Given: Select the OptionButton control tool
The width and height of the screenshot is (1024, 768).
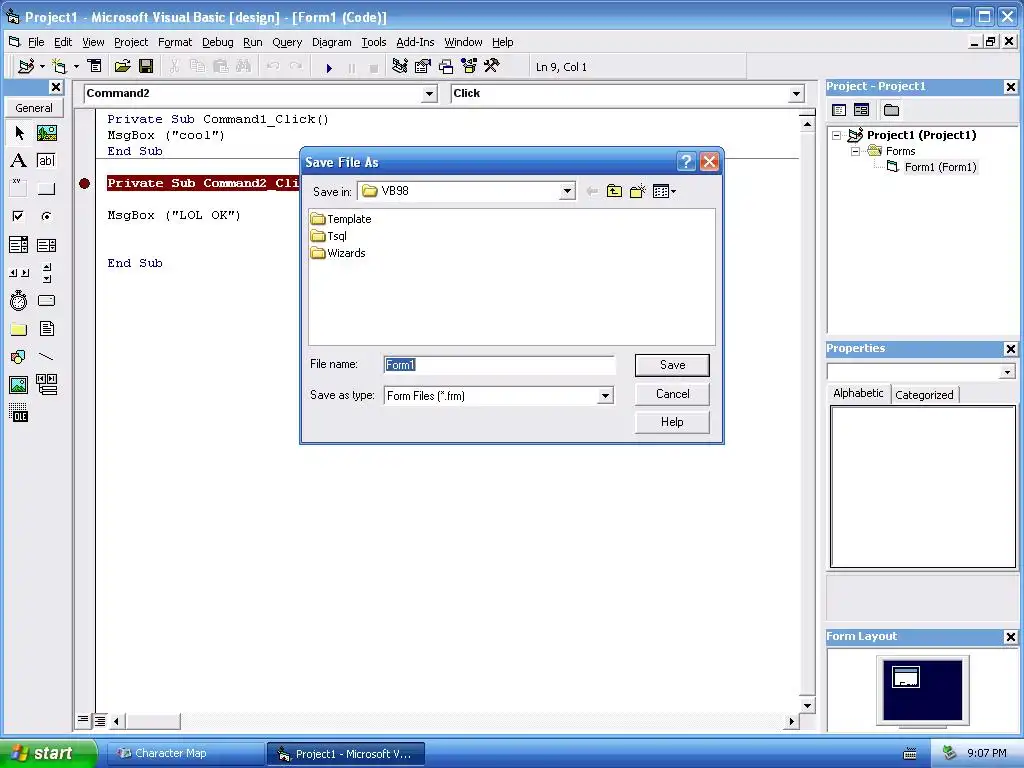Looking at the screenshot, I should [46, 216].
